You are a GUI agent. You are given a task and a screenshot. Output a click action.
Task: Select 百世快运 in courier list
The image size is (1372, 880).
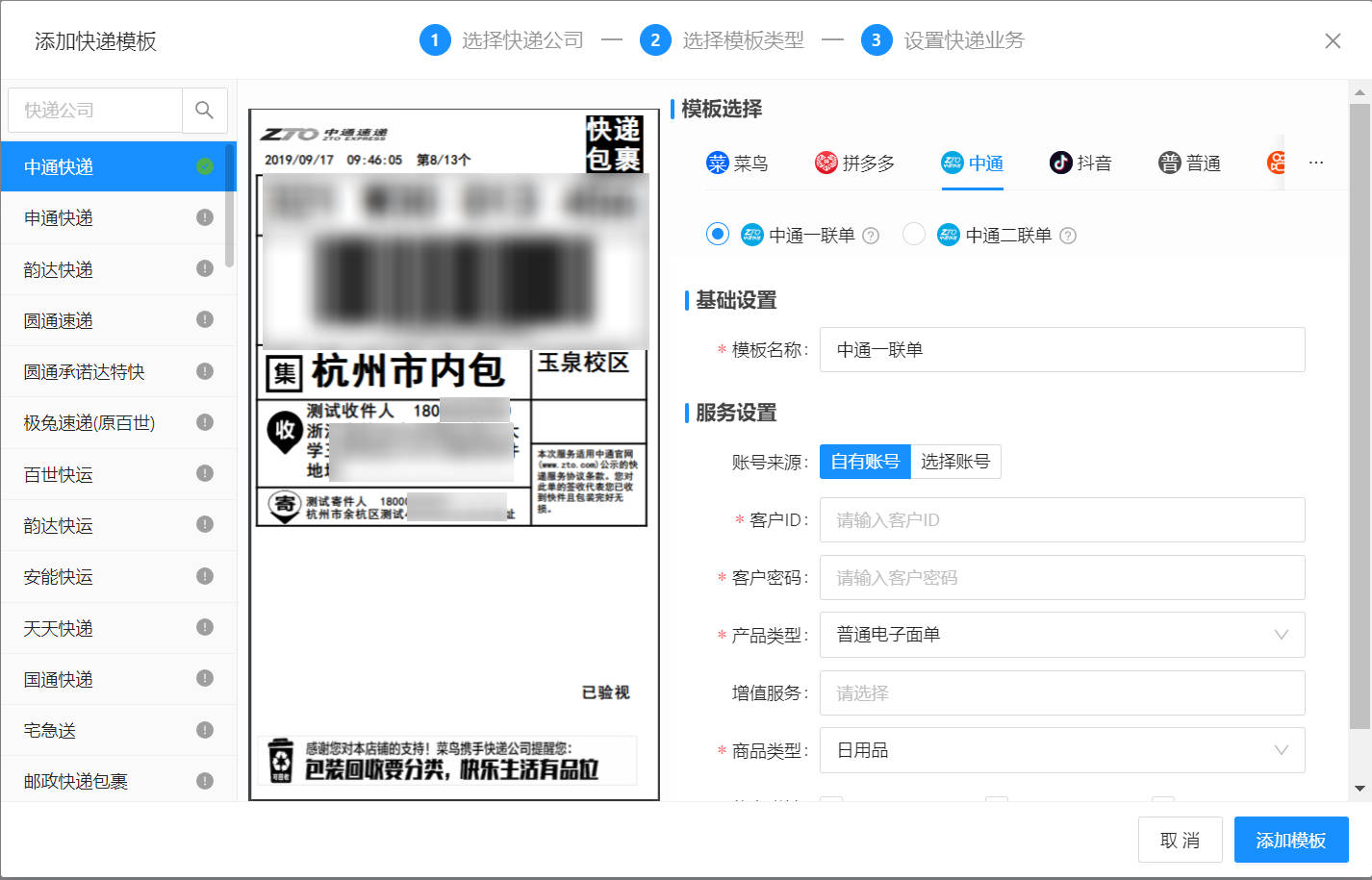[118, 474]
